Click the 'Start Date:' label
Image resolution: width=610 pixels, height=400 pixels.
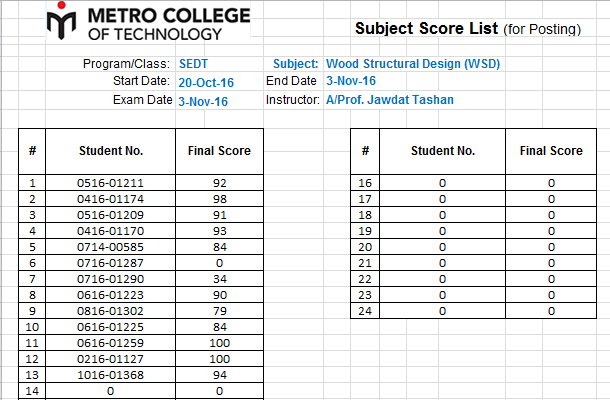point(142,81)
